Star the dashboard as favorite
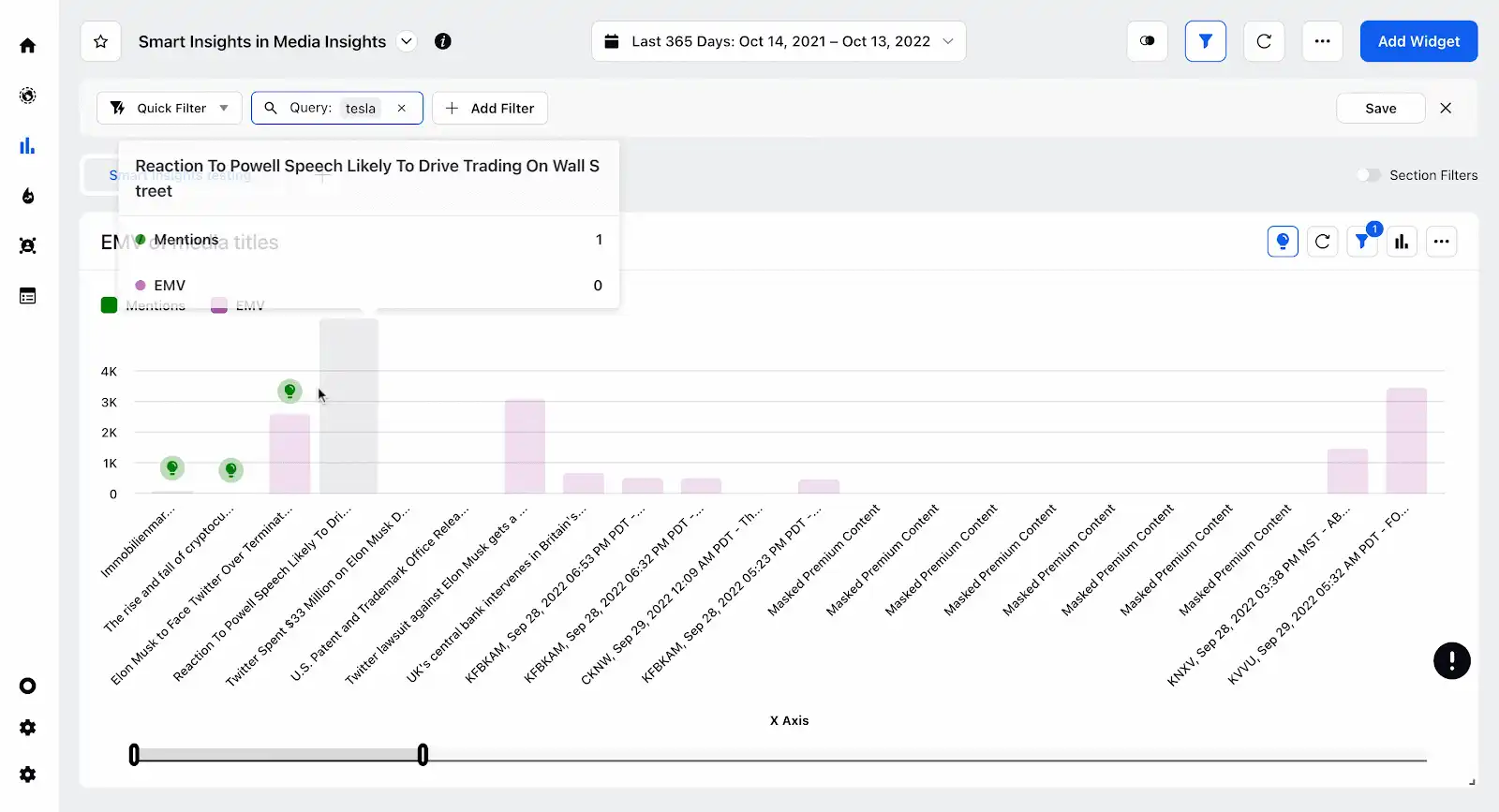Screen dimensions: 1499x812 tap(101, 41)
